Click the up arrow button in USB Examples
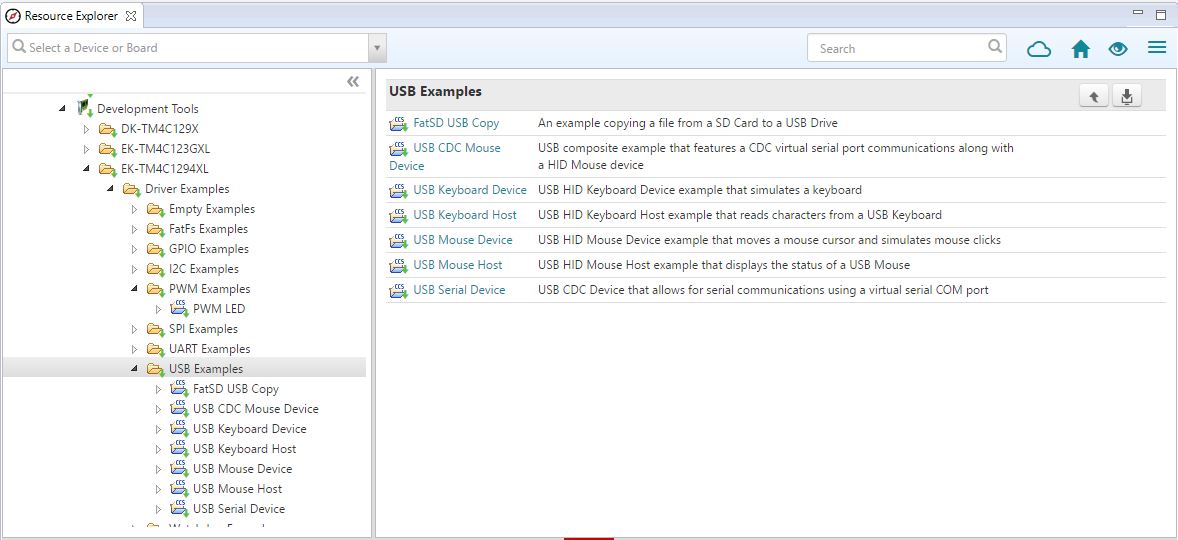The height and width of the screenshot is (540, 1178). pyautogui.click(x=1094, y=96)
